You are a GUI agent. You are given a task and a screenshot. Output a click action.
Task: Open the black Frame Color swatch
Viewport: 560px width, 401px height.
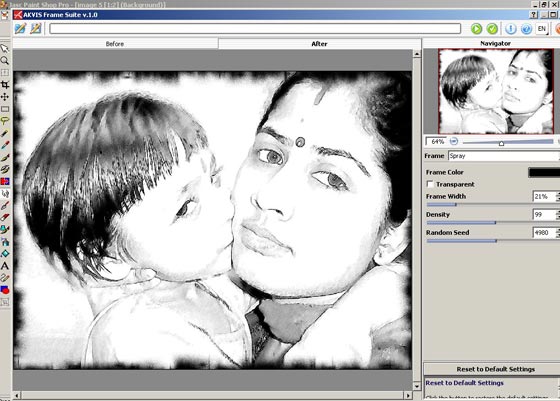(544, 172)
